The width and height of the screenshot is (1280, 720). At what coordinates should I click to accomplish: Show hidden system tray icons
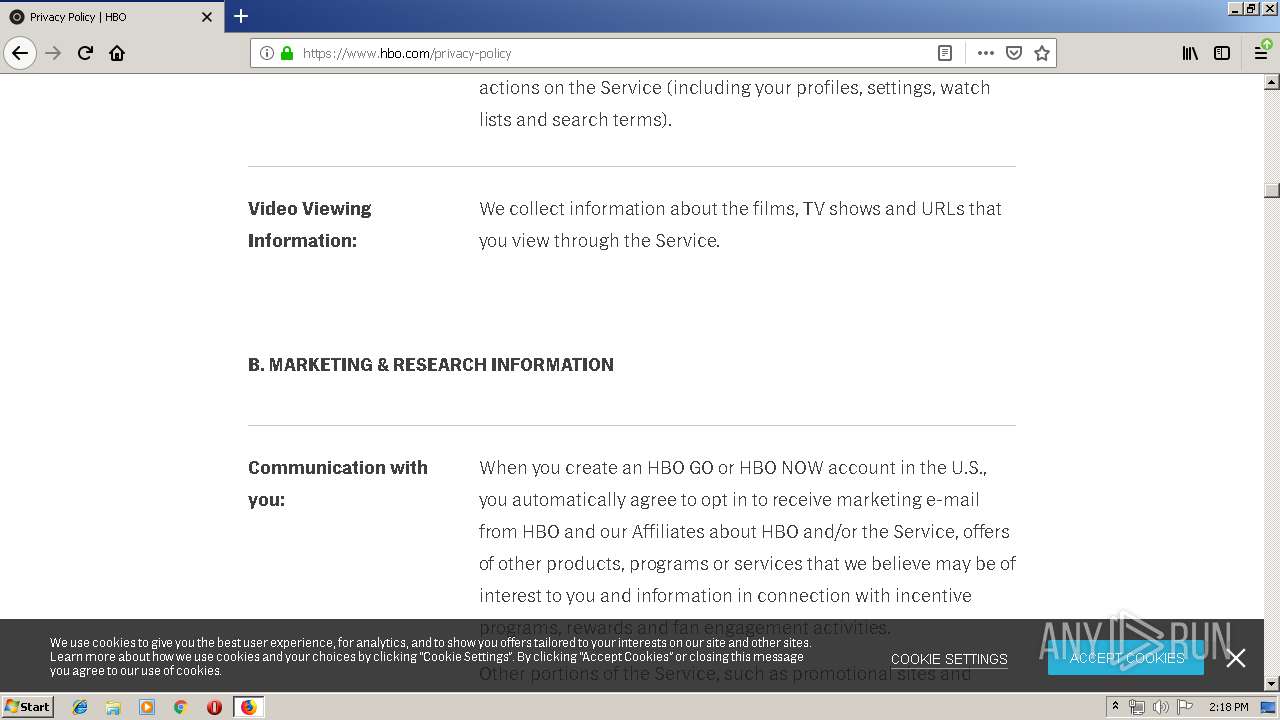coord(1115,707)
